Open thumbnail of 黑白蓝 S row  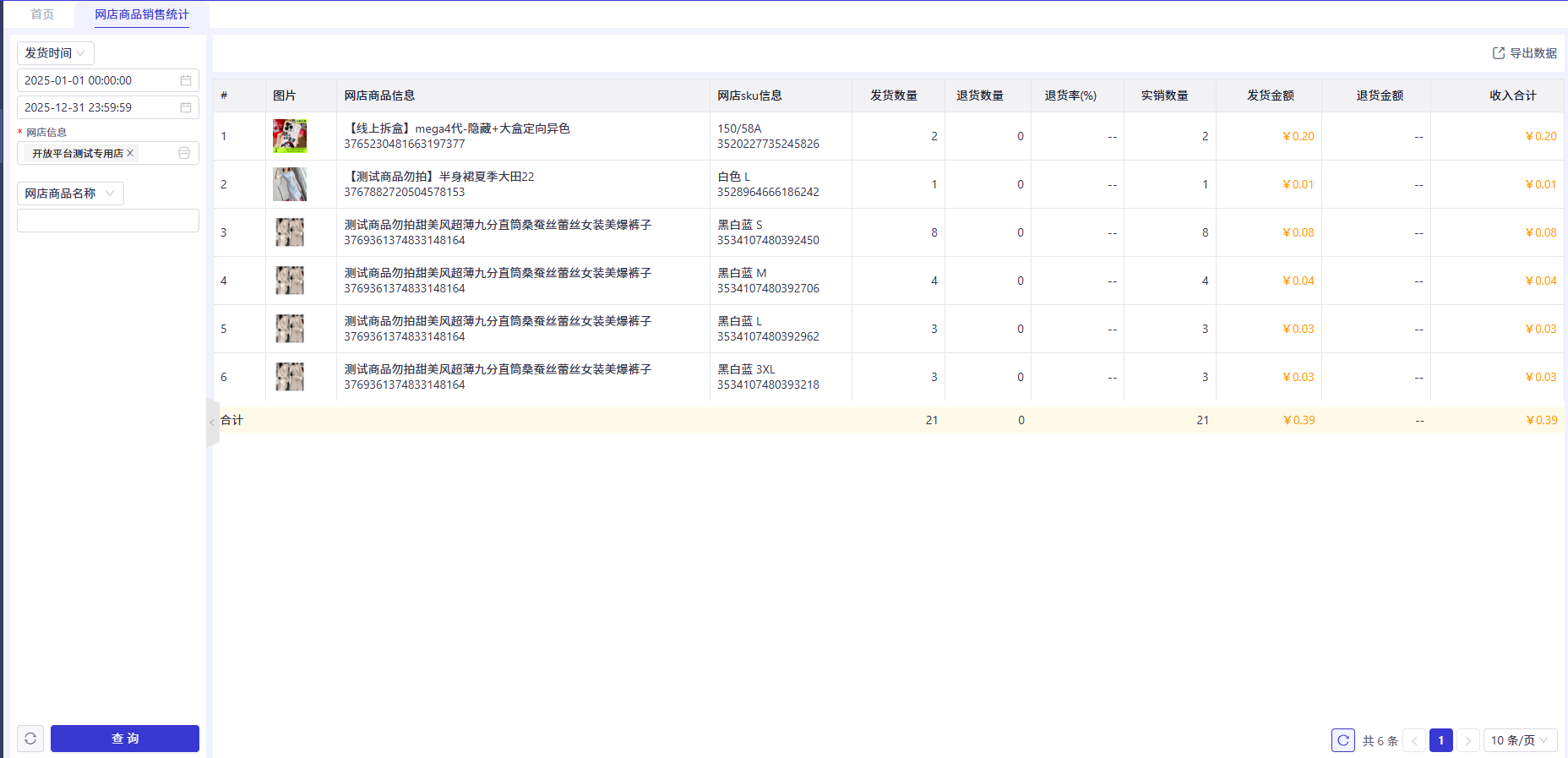pos(290,232)
